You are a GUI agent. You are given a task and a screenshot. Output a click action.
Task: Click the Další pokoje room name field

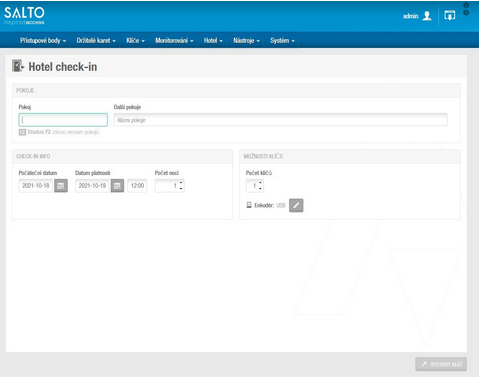click(x=280, y=120)
